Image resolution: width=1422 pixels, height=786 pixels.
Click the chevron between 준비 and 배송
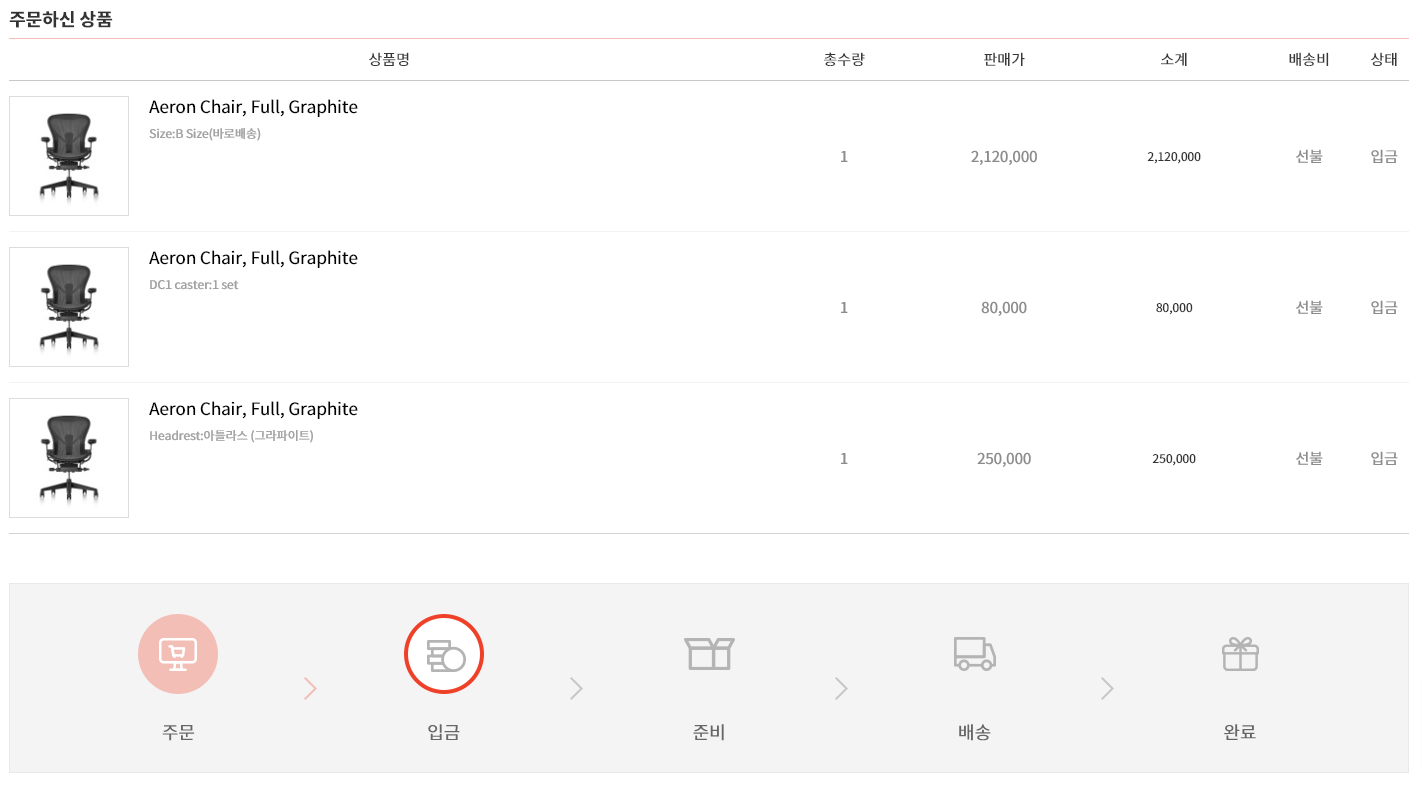coord(841,688)
